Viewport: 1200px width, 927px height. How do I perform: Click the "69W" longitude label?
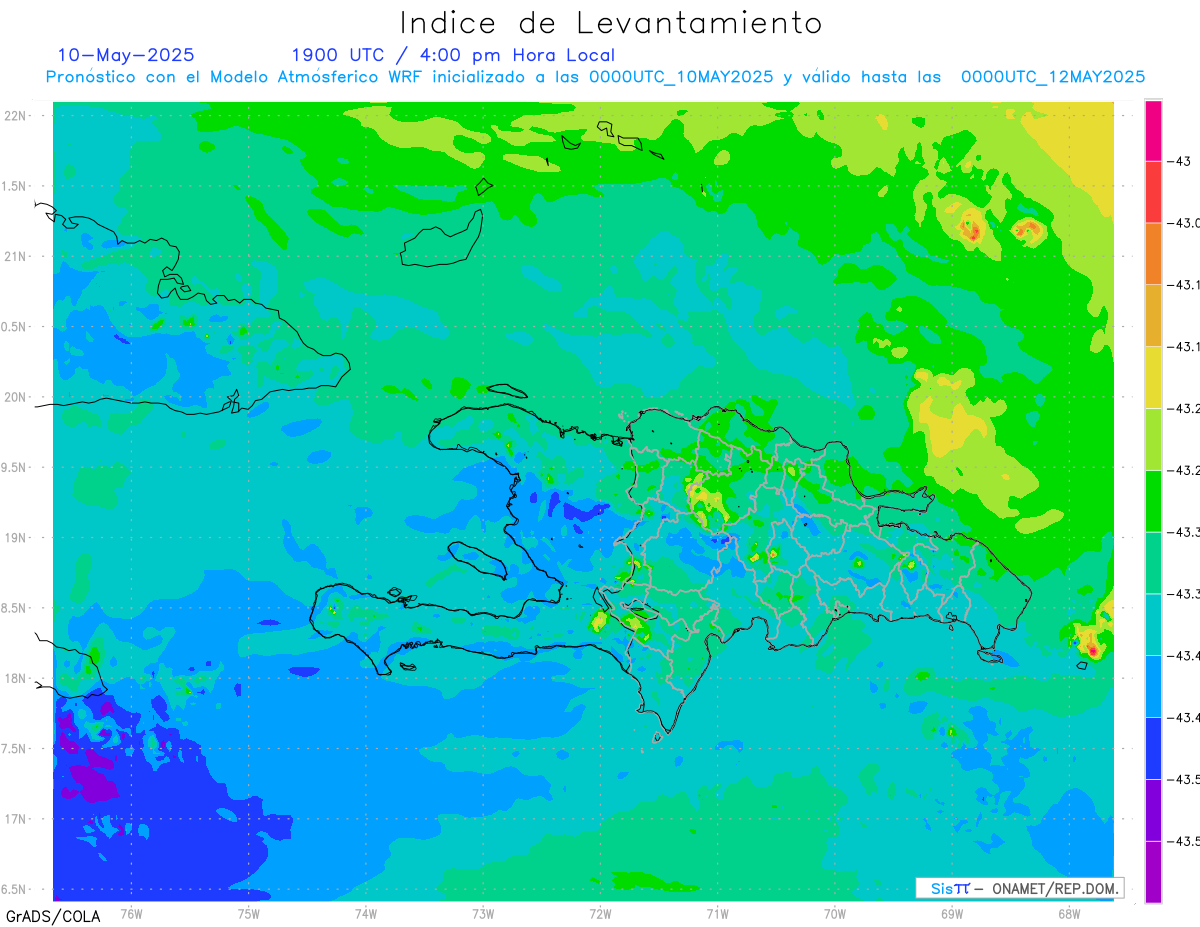click(952, 914)
